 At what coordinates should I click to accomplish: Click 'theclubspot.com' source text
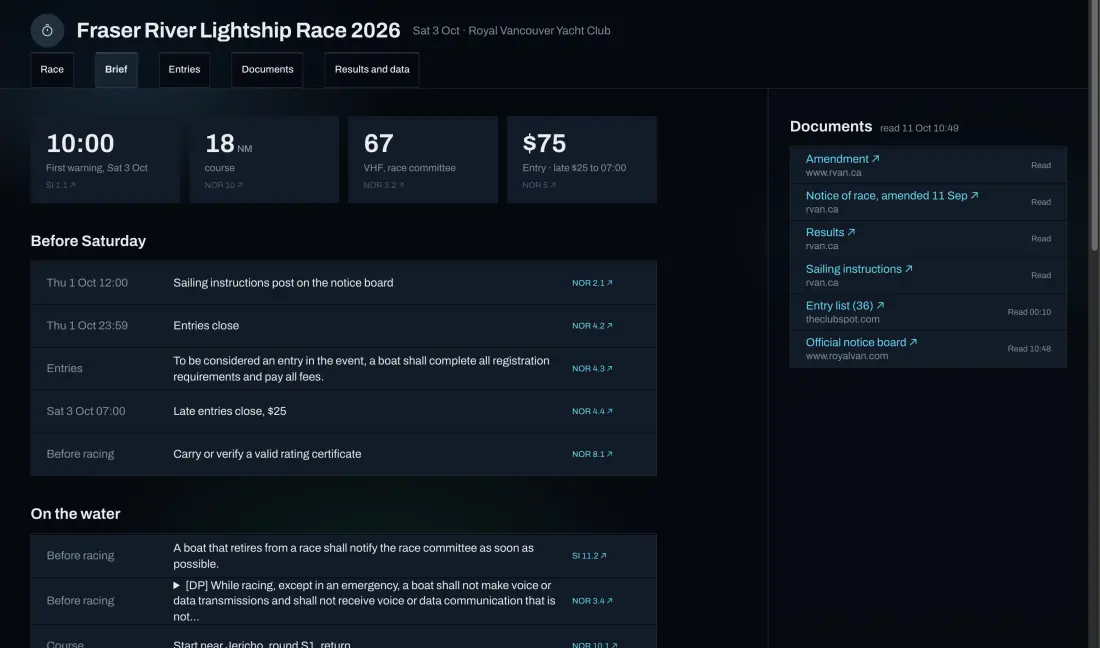[x=843, y=320]
